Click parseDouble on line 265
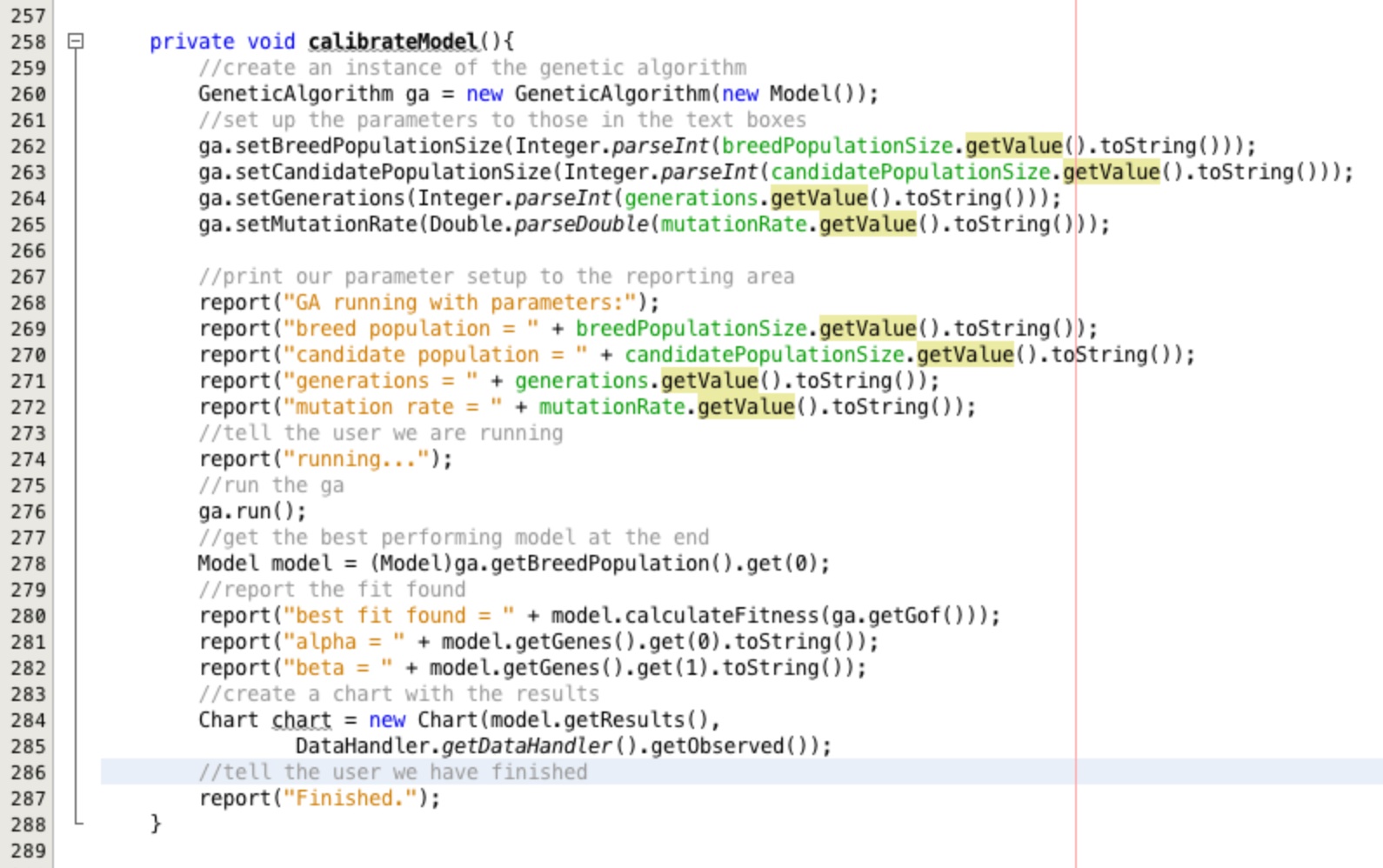 point(582,224)
